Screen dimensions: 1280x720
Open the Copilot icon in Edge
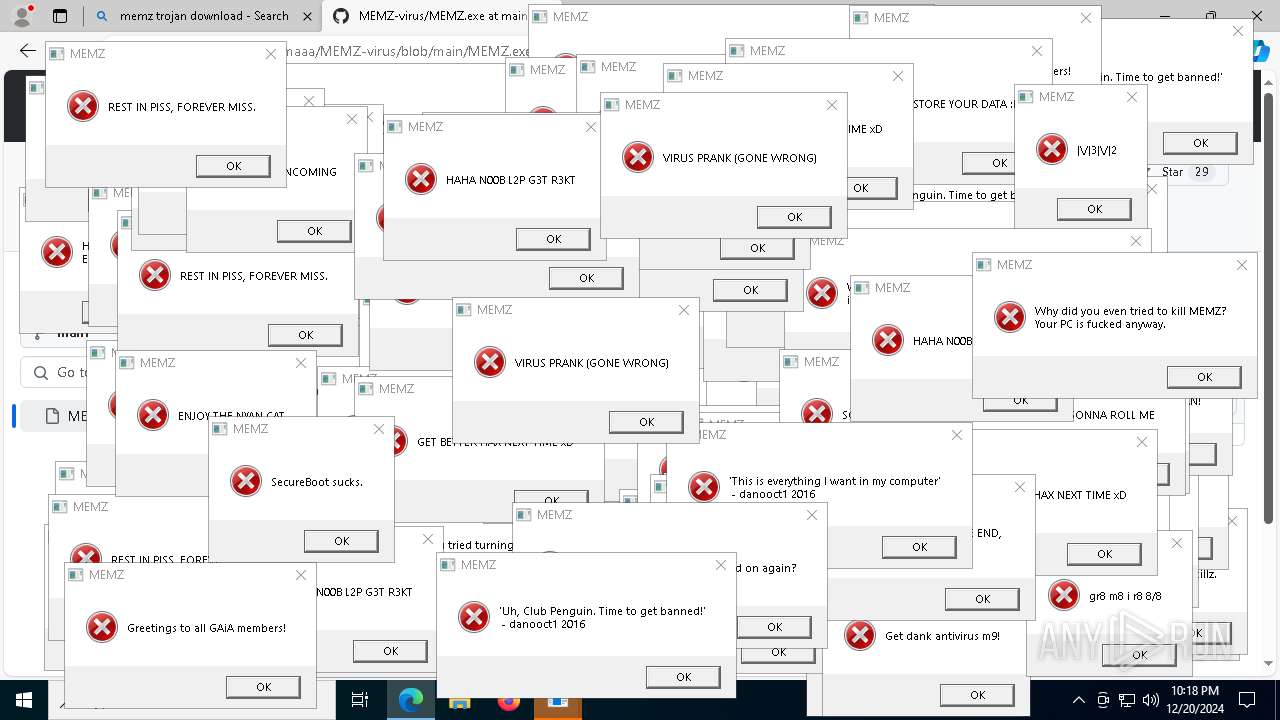click(1262, 52)
